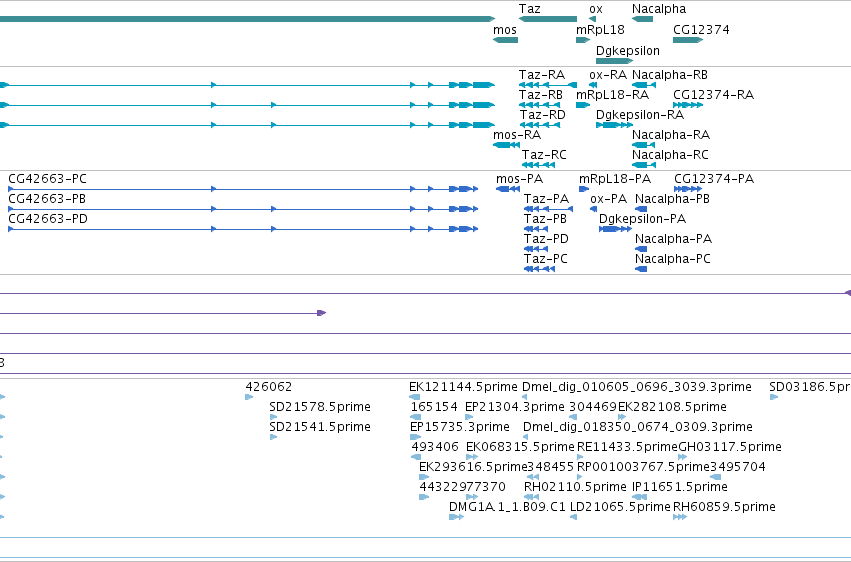Image resolution: width=851 pixels, height=562 pixels.
Task: Select the RP001003767.5prime EST label
Action: pyautogui.click(x=643, y=468)
